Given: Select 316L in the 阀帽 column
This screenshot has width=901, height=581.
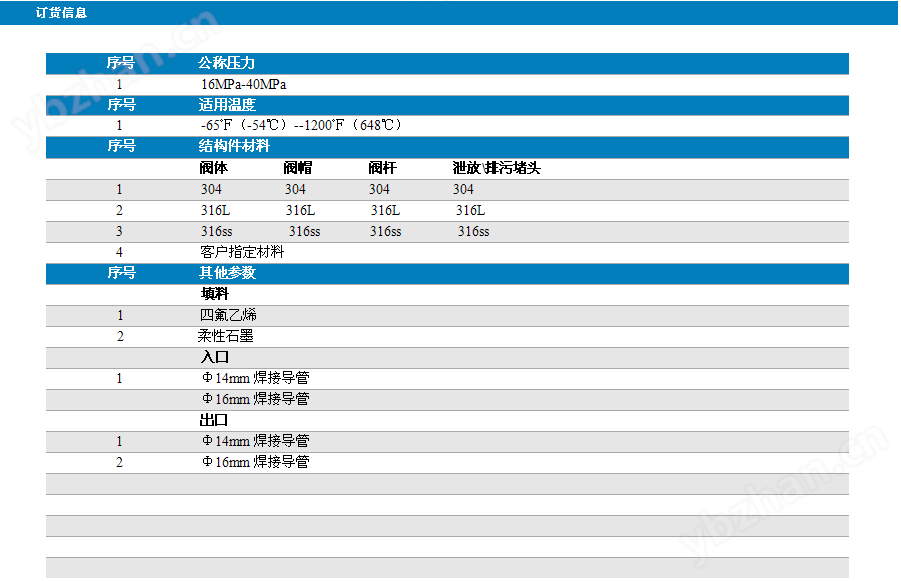Looking at the screenshot, I should coord(300,210).
